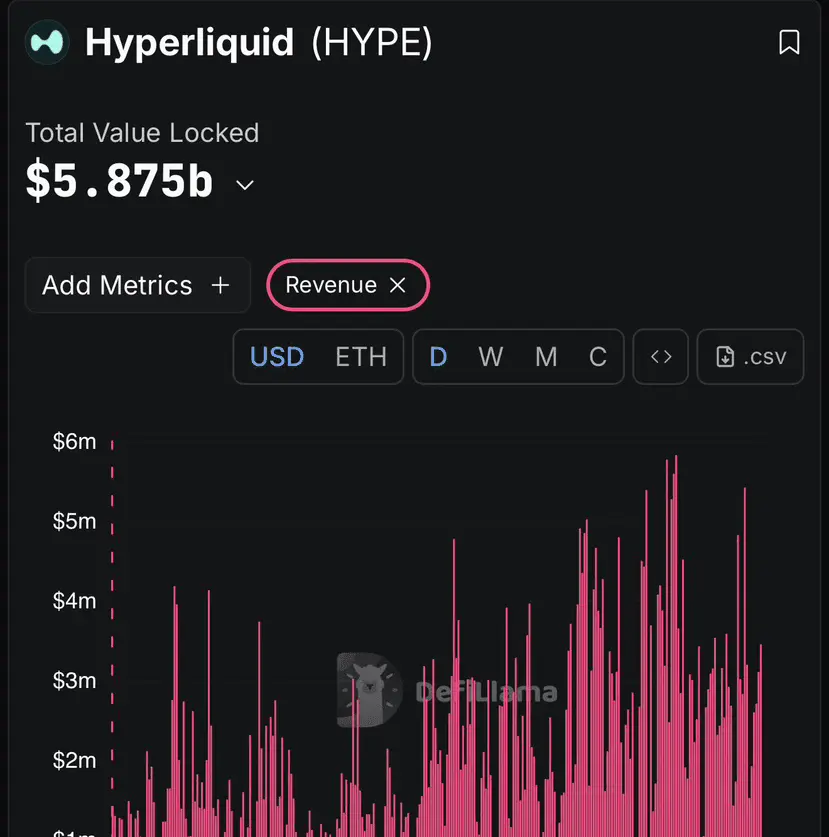
Task: Switch chart denomination to USD
Action: 277,357
